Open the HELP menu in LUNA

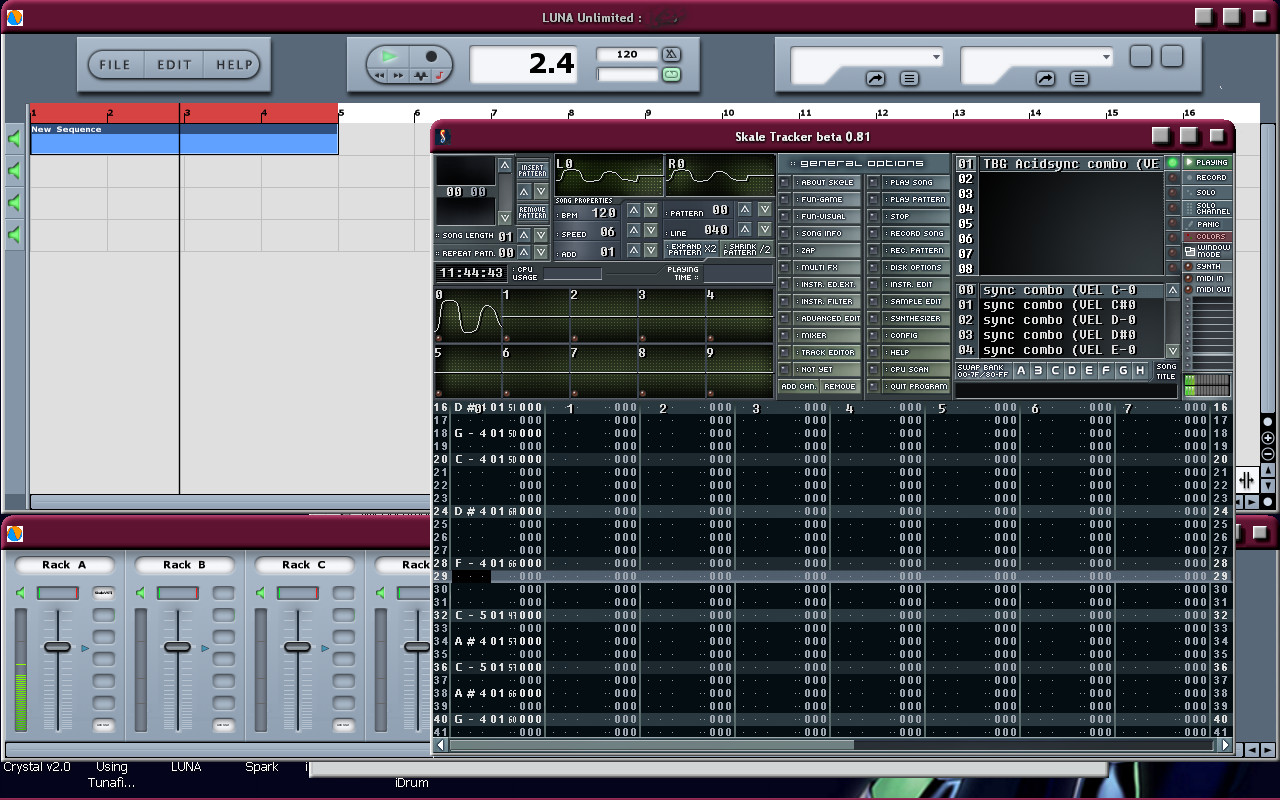coord(234,65)
